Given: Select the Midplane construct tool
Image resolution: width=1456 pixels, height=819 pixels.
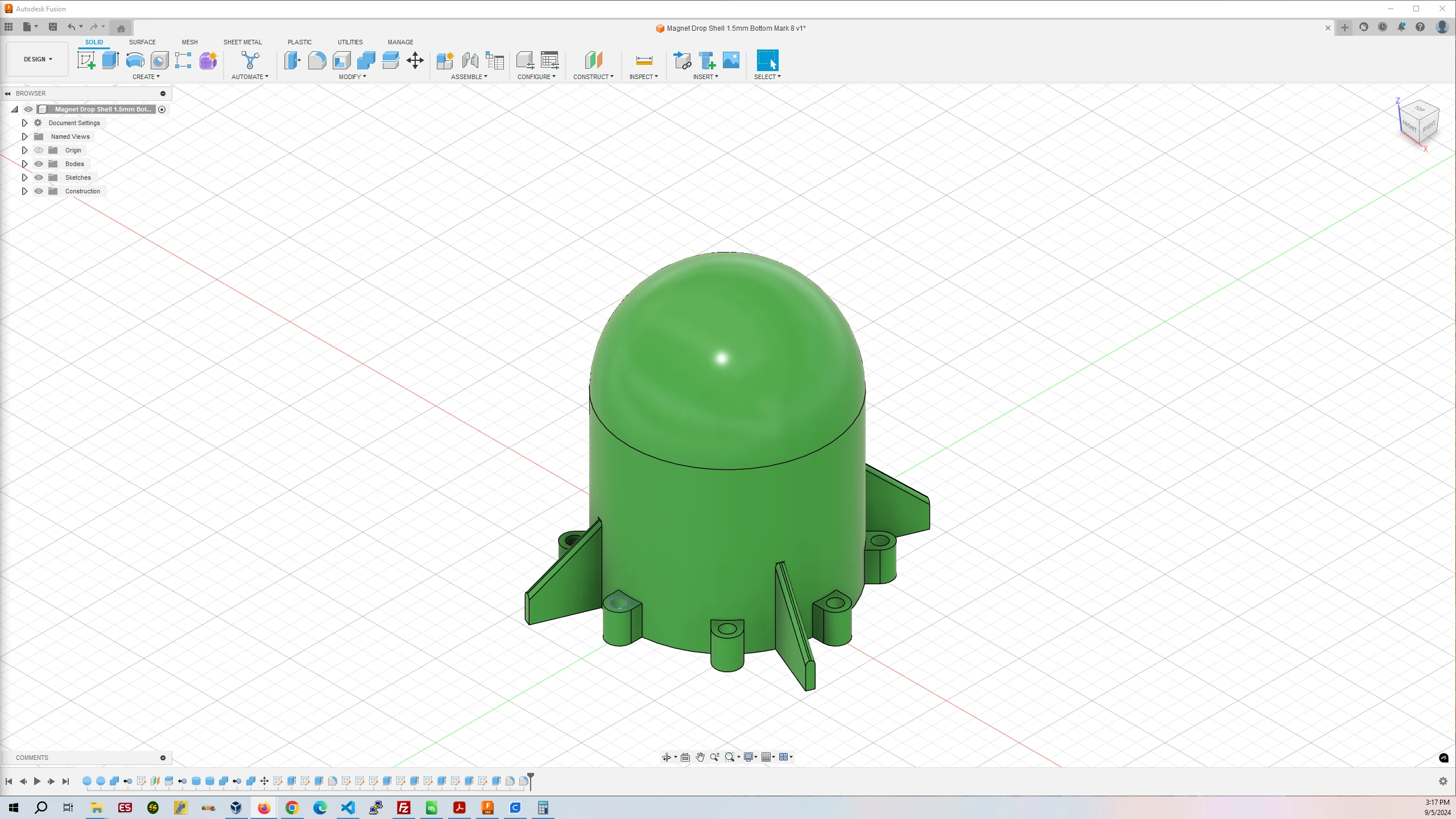Looking at the screenshot, I should (x=593, y=60).
